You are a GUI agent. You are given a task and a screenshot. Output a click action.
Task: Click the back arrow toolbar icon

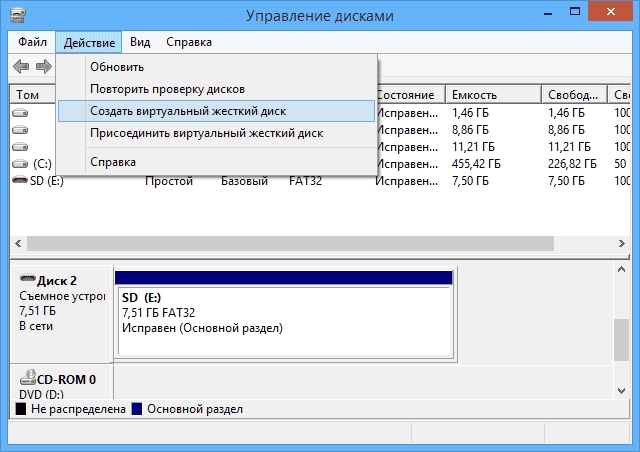point(20,67)
